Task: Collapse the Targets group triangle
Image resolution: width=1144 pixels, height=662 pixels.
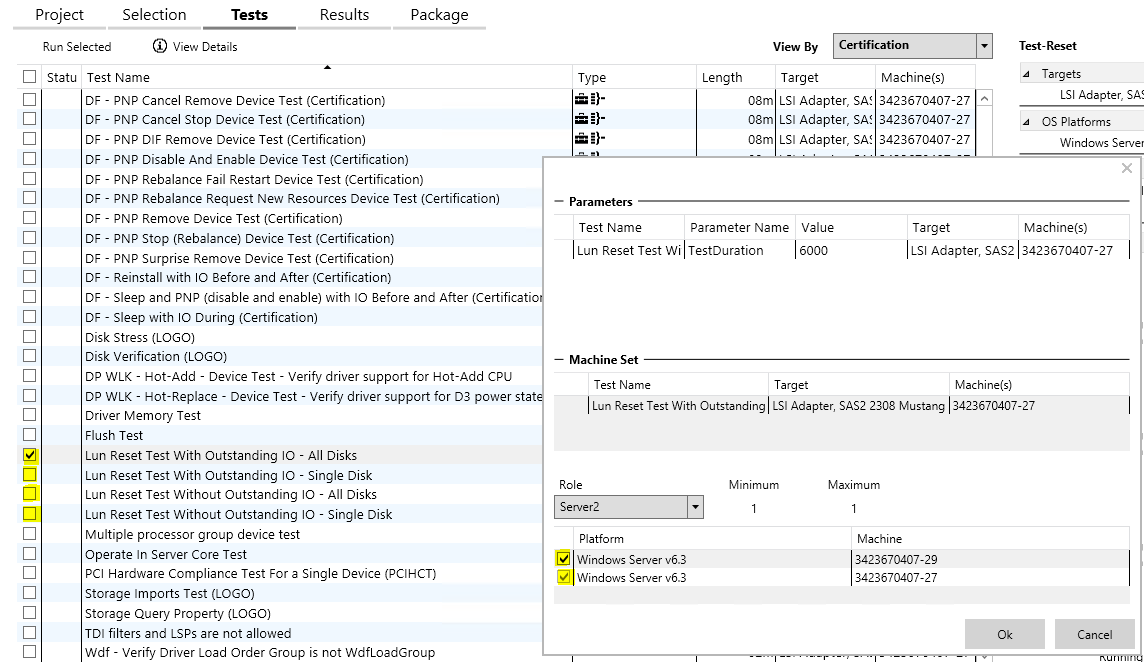Action: [x=1028, y=74]
